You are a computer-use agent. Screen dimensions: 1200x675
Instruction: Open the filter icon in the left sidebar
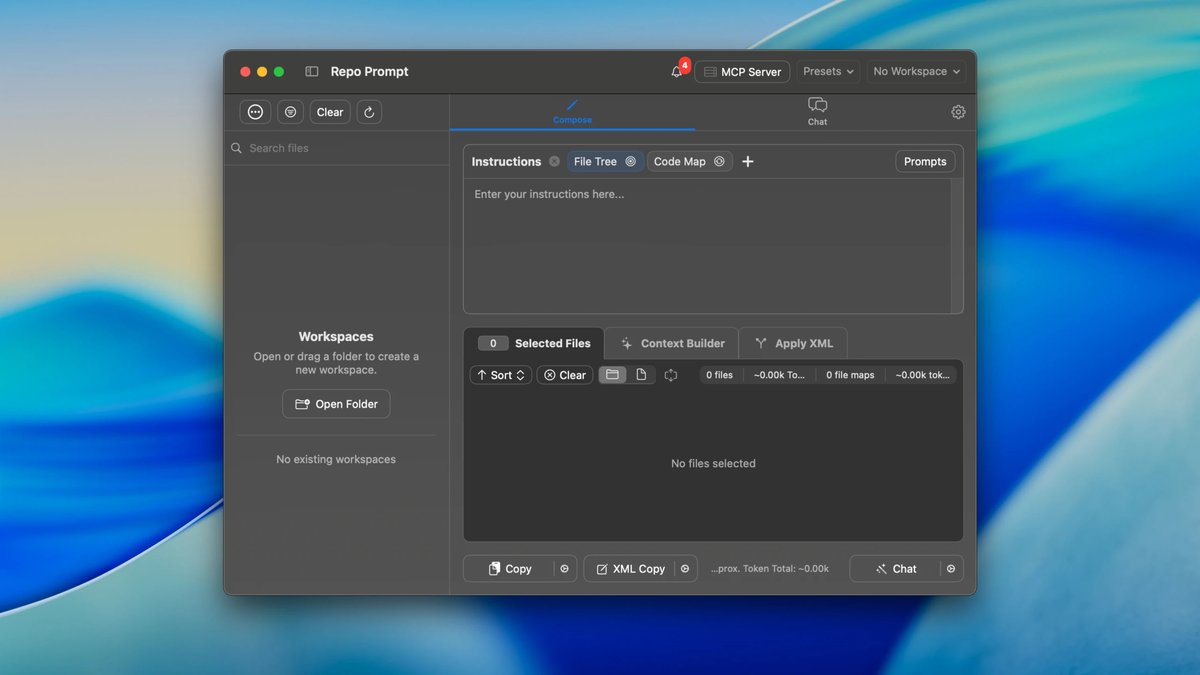pos(290,111)
